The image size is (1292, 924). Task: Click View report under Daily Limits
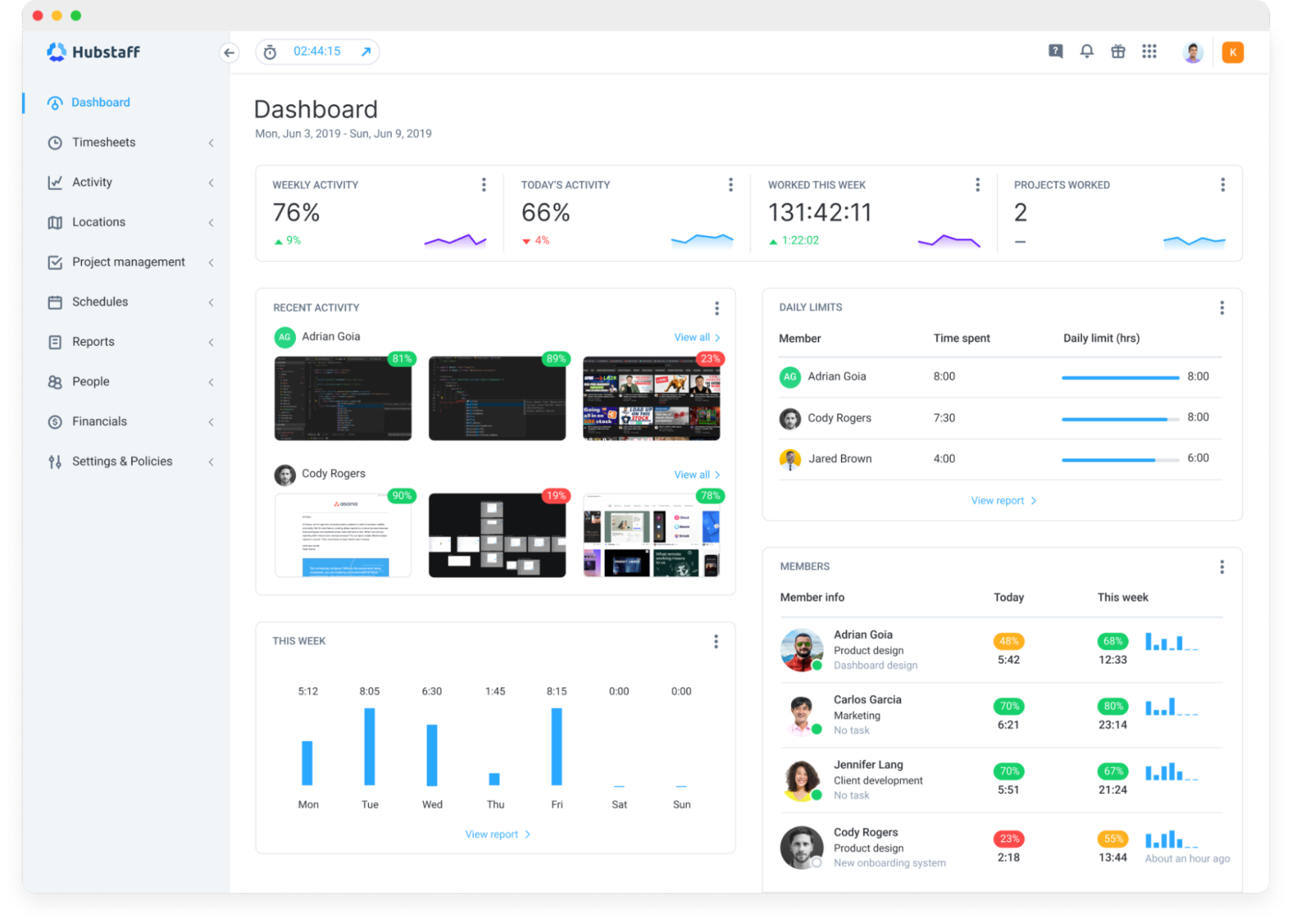(x=1002, y=500)
